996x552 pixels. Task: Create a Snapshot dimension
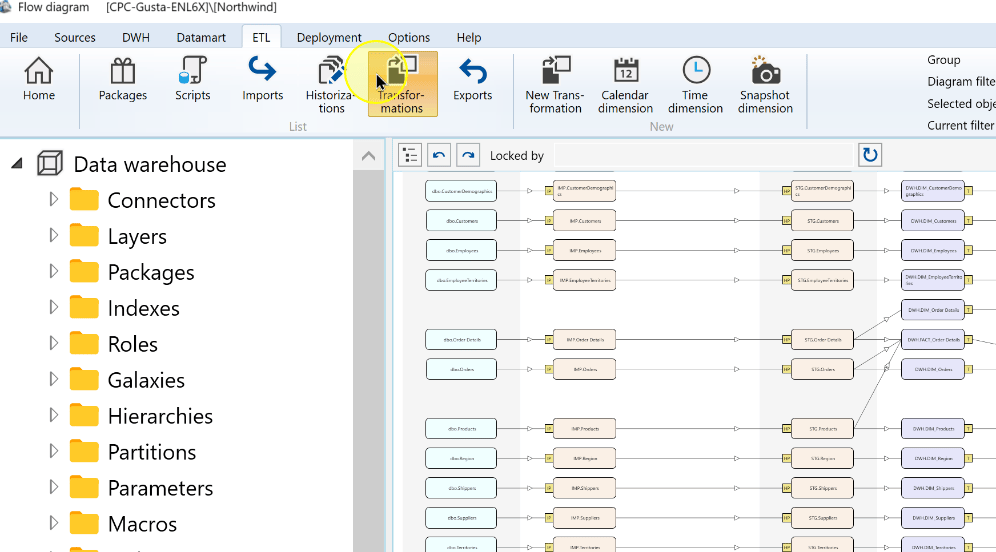pyautogui.click(x=765, y=84)
